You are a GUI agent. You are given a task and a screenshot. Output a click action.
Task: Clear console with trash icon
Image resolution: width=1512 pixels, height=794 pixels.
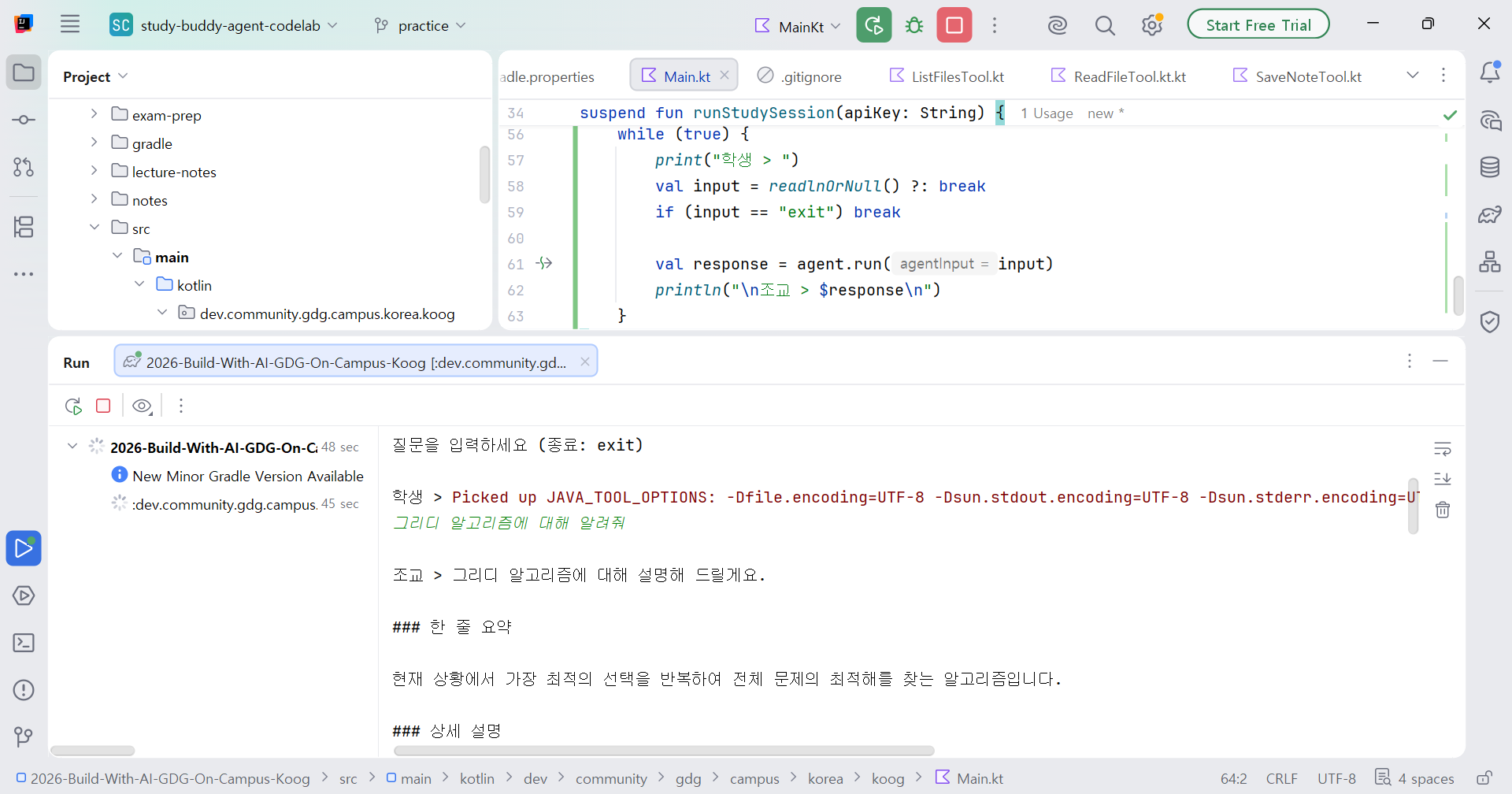(x=1443, y=510)
